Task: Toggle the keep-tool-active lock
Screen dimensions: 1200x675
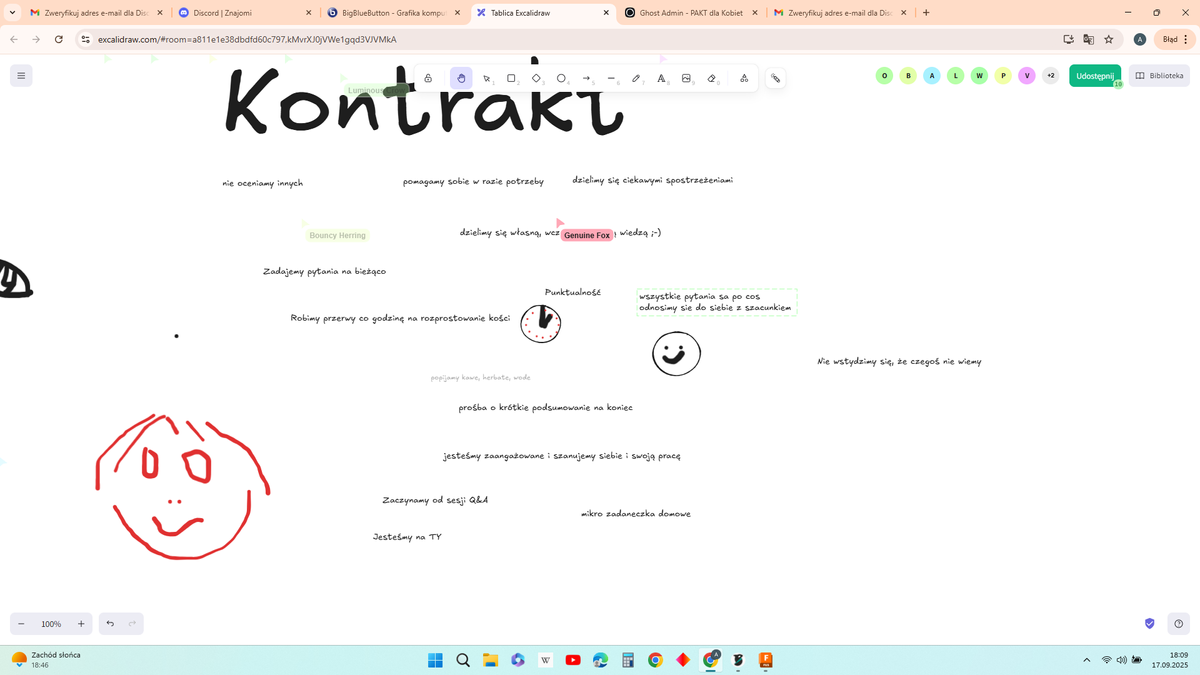Action: [x=428, y=78]
